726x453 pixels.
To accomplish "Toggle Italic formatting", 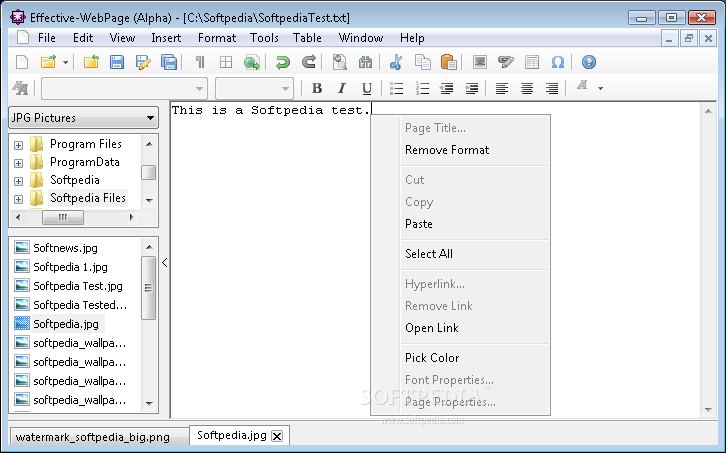I will pos(342,88).
